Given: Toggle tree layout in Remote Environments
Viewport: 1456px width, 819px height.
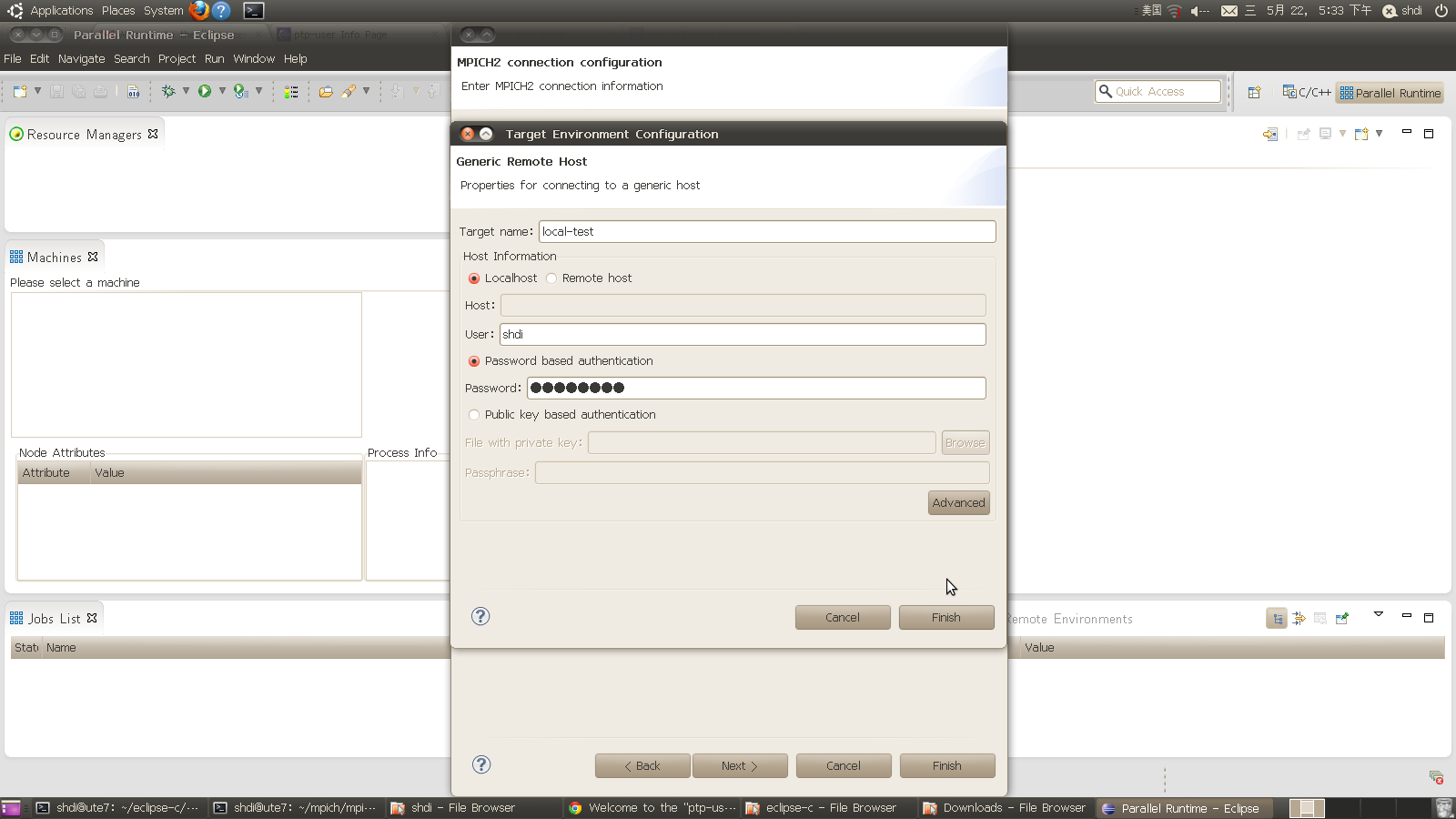Looking at the screenshot, I should (x=1277, y=619).
